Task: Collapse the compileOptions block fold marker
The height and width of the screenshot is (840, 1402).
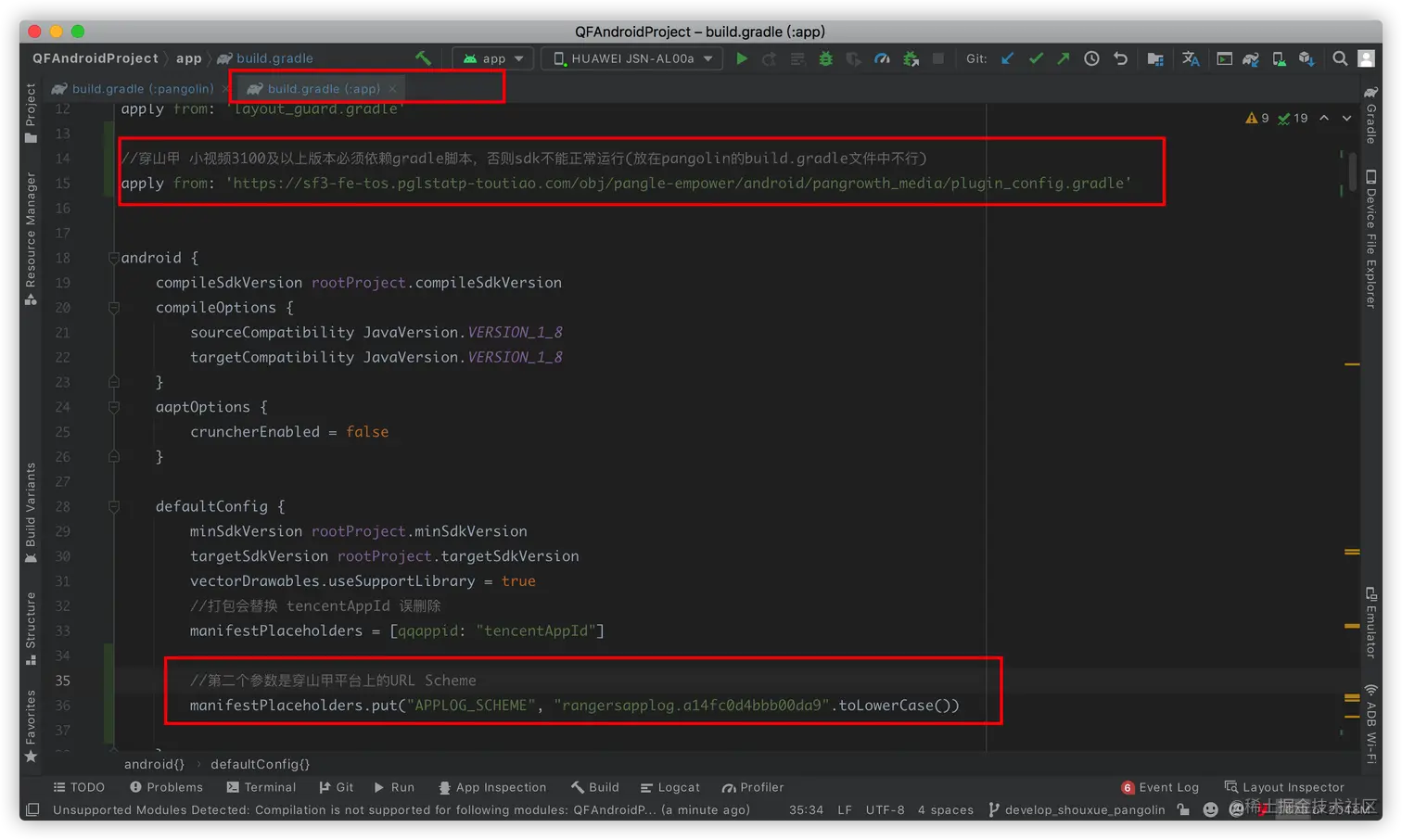Action: (114, 308)
